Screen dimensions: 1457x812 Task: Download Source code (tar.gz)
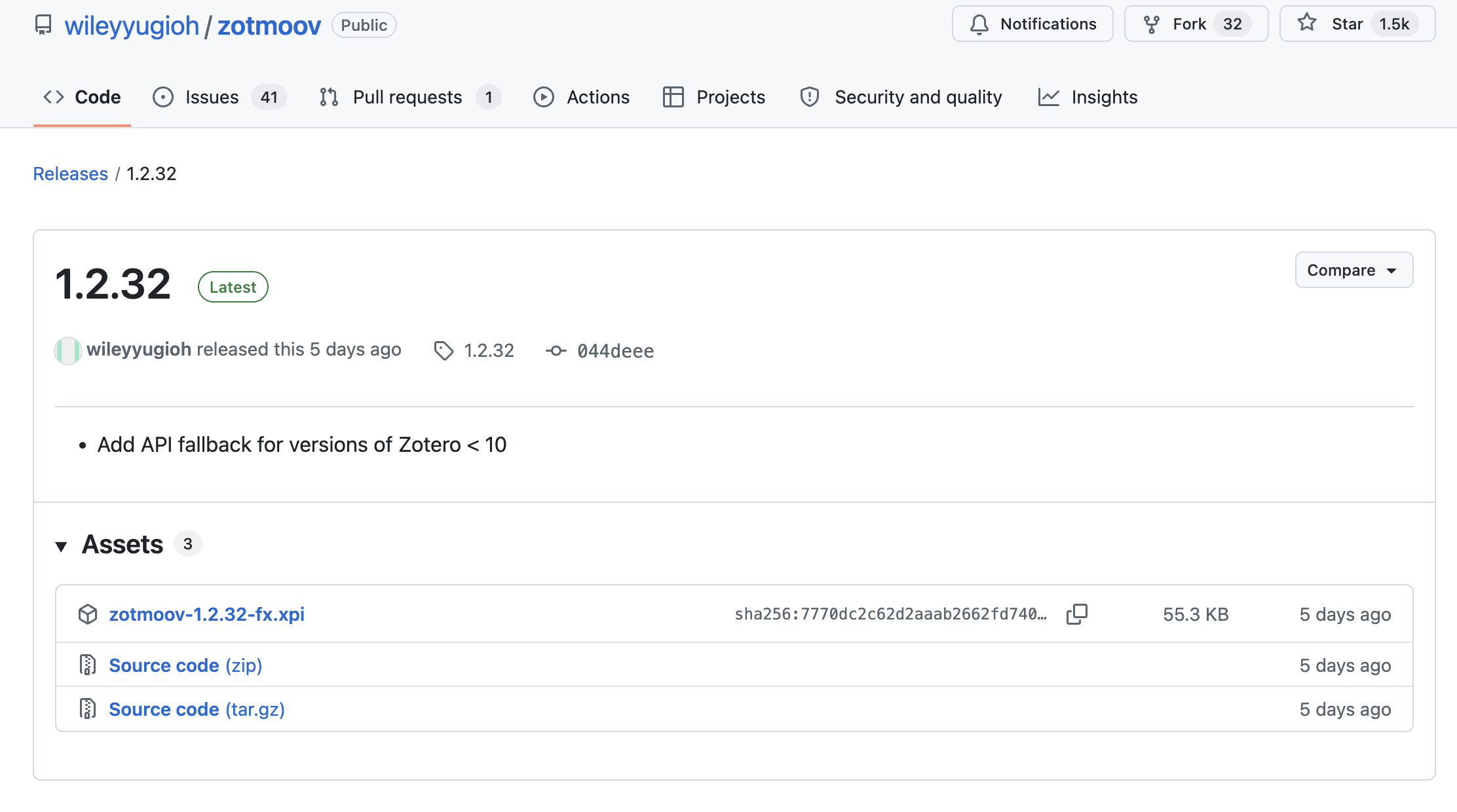[197, 709]
